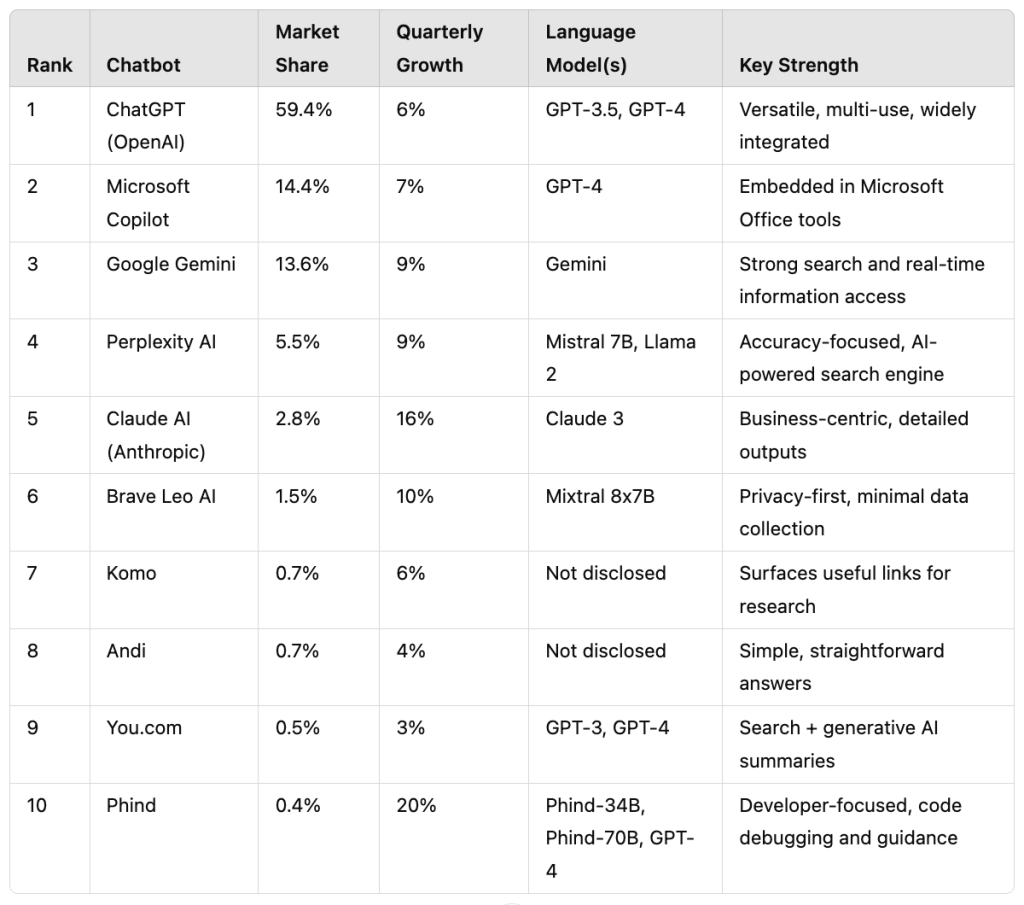Click the Chatbot column header
Screen dimensions: 1024x905
point(143,65)
